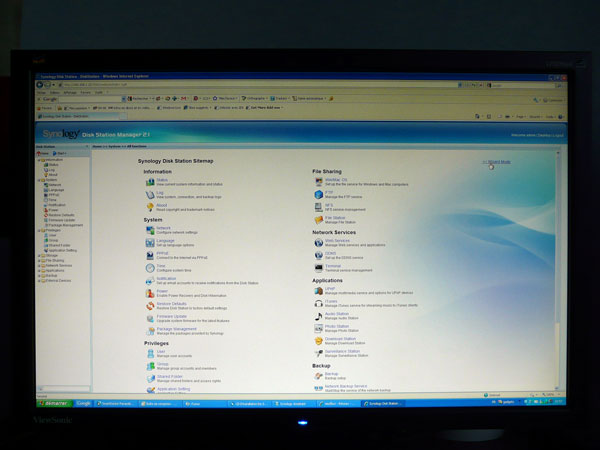The width and height of the screenshot is (600, 450).
Task: Open the Audio Station music note icon
Action: tap(319, 316)
